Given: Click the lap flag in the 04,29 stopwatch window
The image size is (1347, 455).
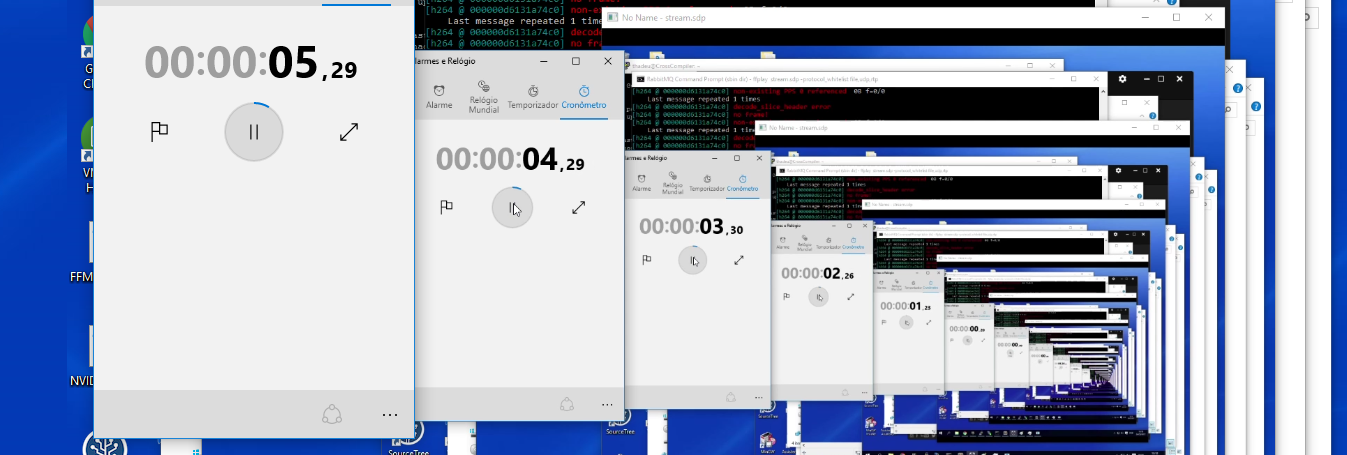Looking at the screenshot, I should [x=447, y=207].
